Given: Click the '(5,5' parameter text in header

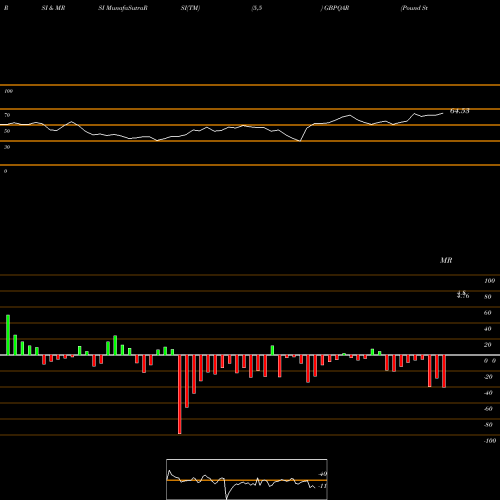Looking at the screenshot, I should [257, 8].
